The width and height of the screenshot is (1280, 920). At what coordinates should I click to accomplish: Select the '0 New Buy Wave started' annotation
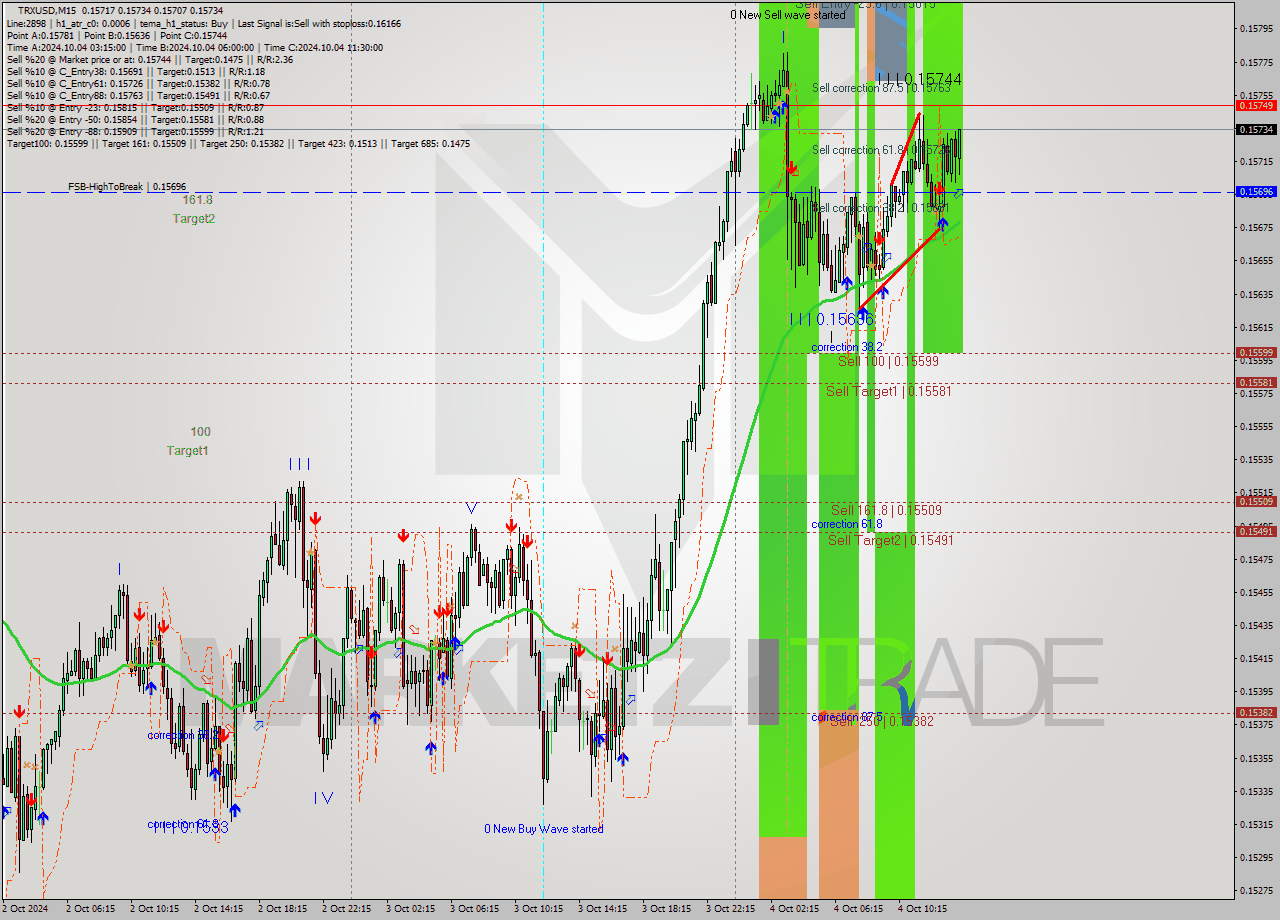544,829
